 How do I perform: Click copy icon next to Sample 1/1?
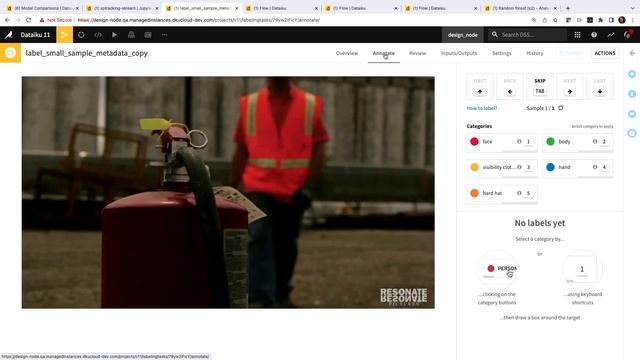pos(561,108)
